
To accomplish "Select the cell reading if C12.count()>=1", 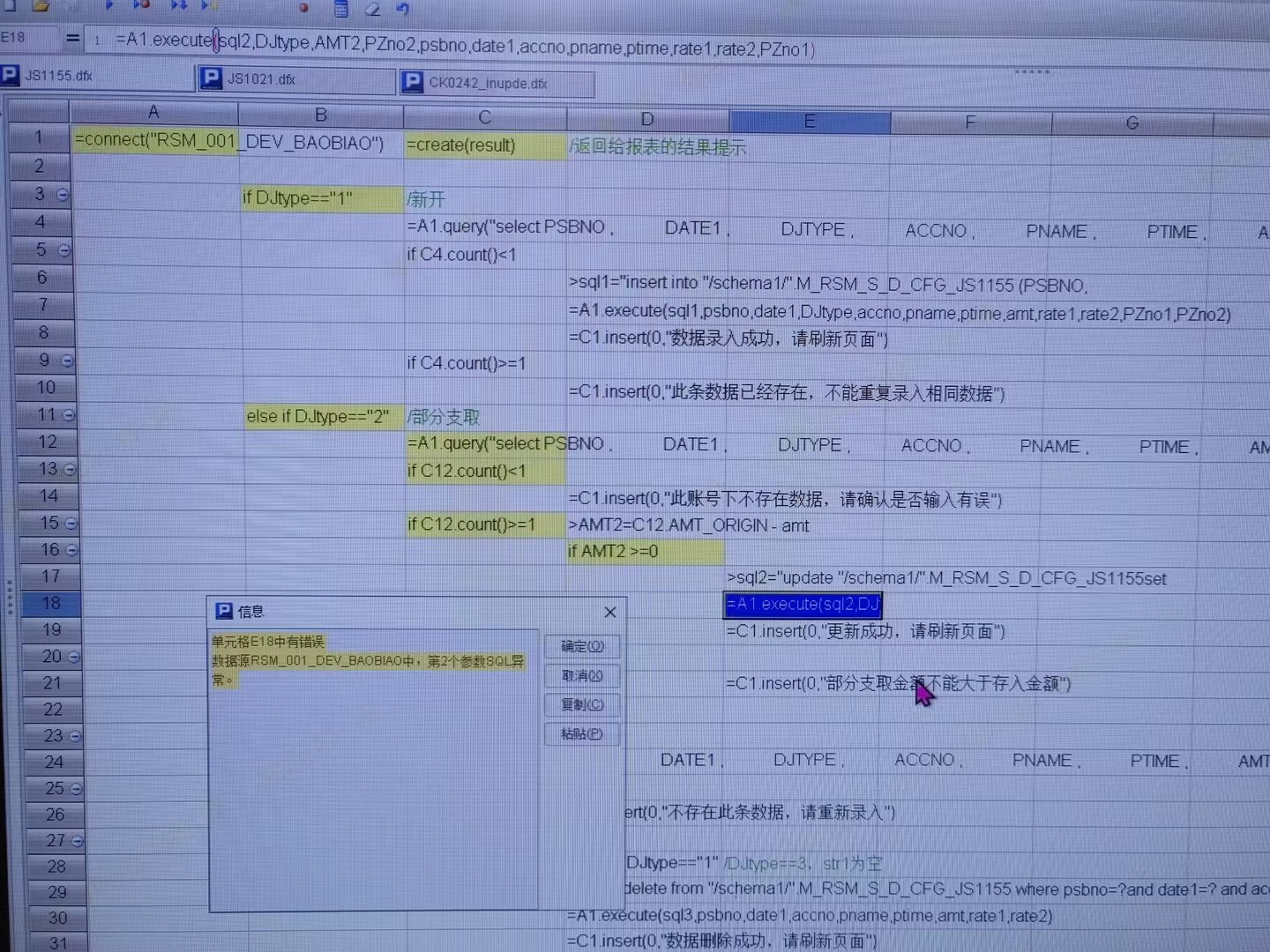I will [486, 524].
